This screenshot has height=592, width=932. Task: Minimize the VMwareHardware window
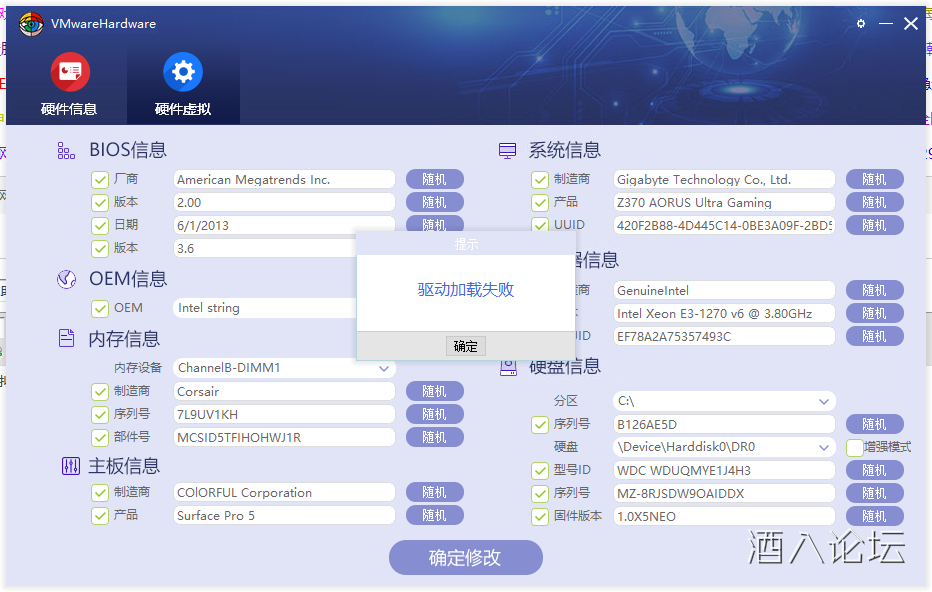pos(886,24)
